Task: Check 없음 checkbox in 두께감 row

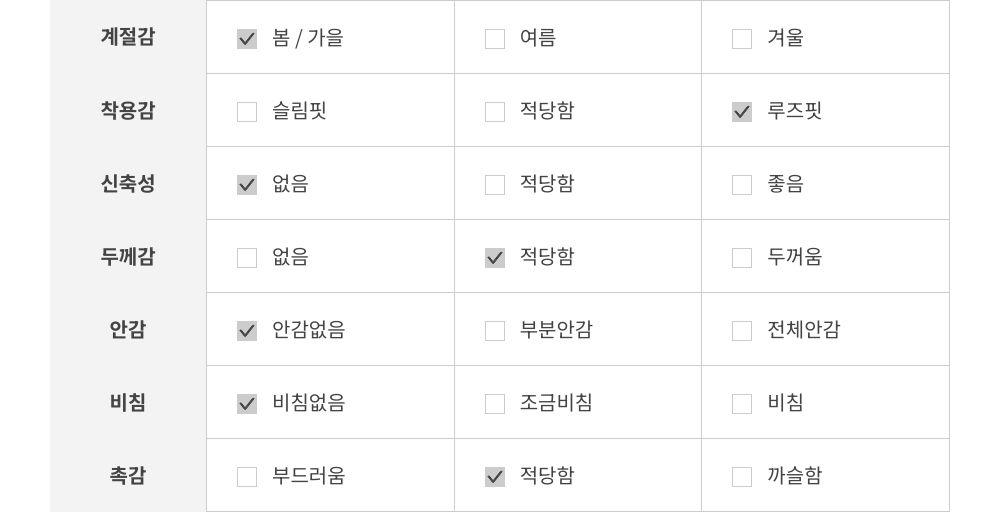Action: coord(247,258)
